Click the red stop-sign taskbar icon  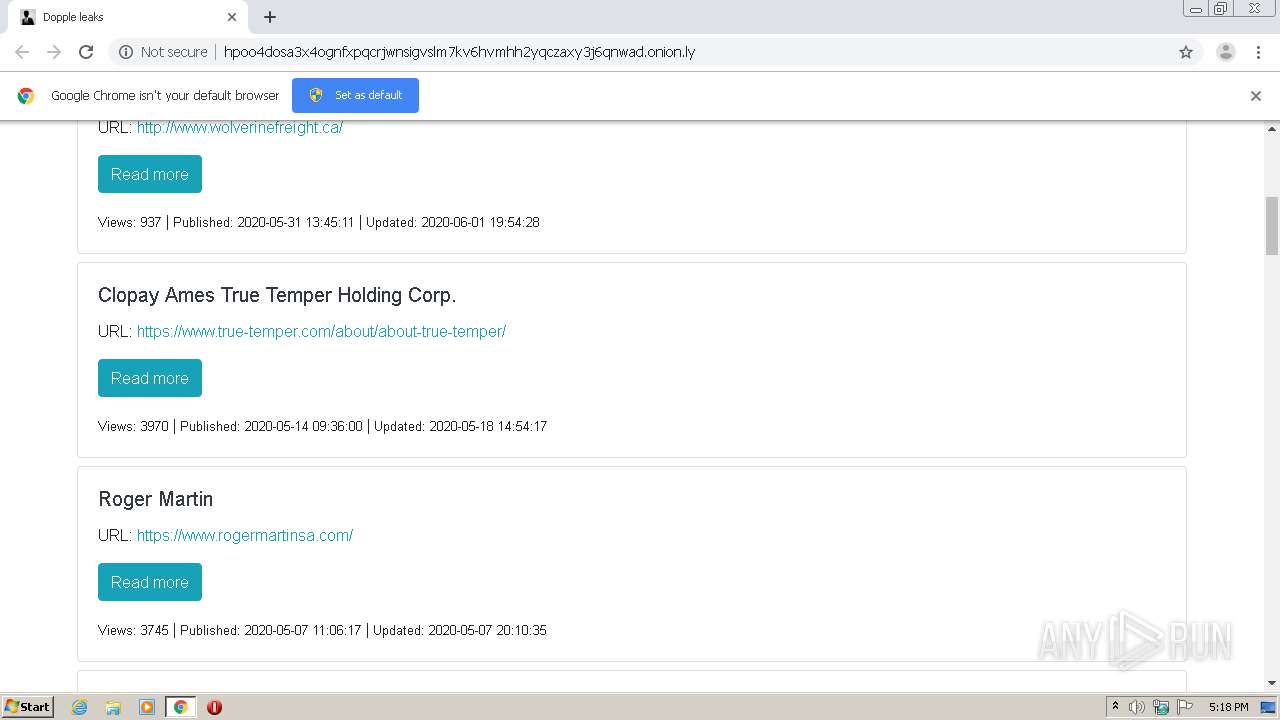click(214, 707)
